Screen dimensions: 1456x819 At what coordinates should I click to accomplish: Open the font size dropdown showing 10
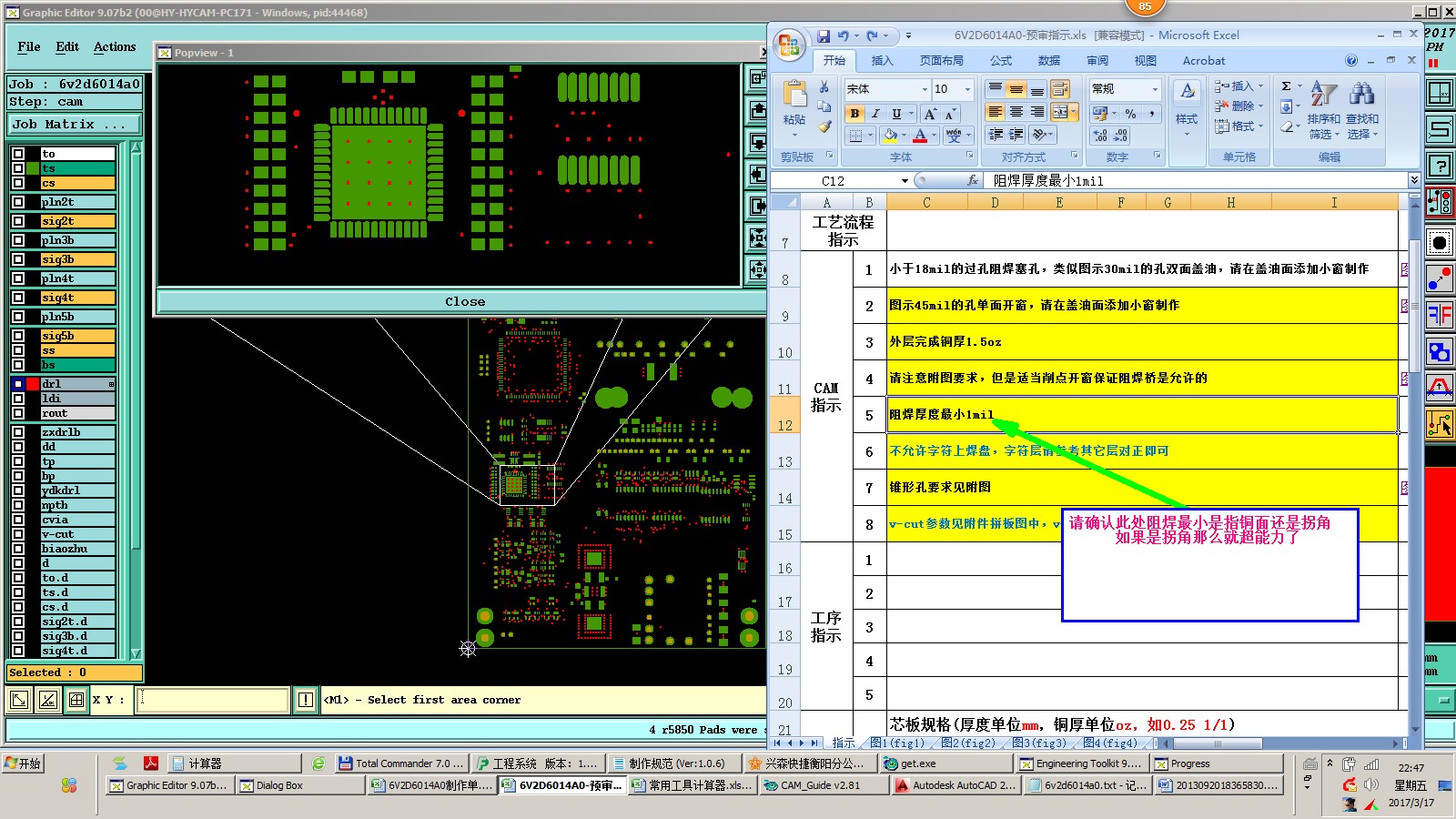pyautogui.click(x=967, y=89)
